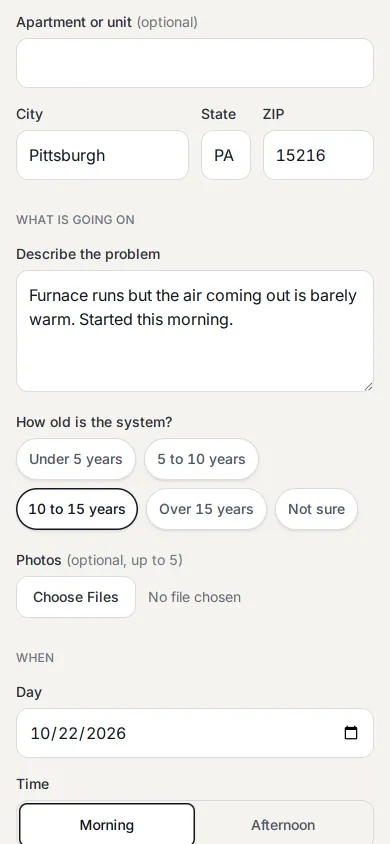The width and height of the screenshot is (390, 844).
Task: Select Not sure for system age
Action: click(316, 509)
